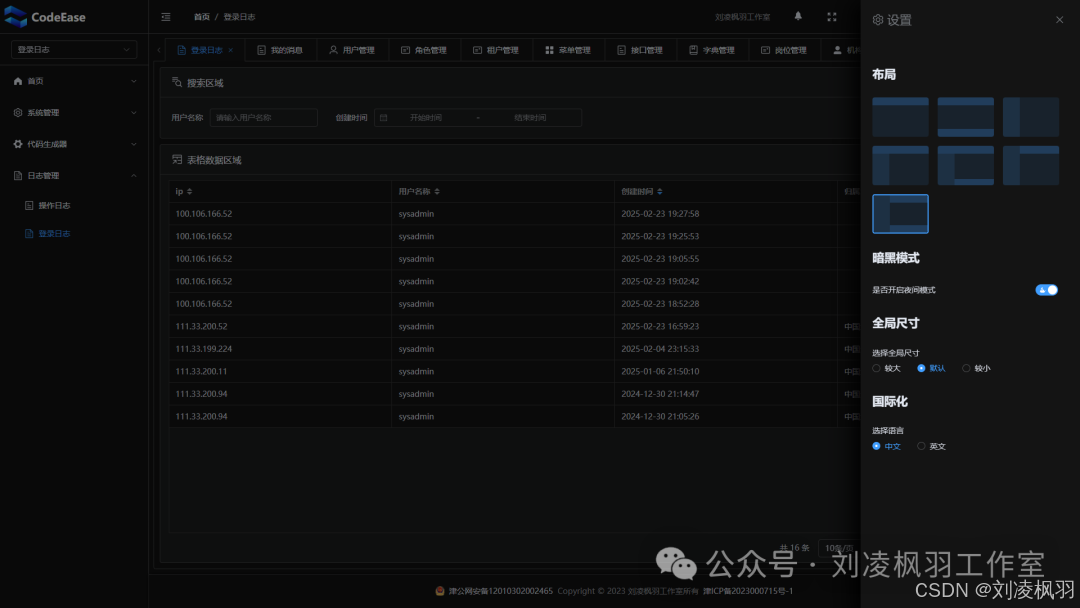Open the page size dropdown
Screen dimensions: 1080x608
click(x=839, y=548)
